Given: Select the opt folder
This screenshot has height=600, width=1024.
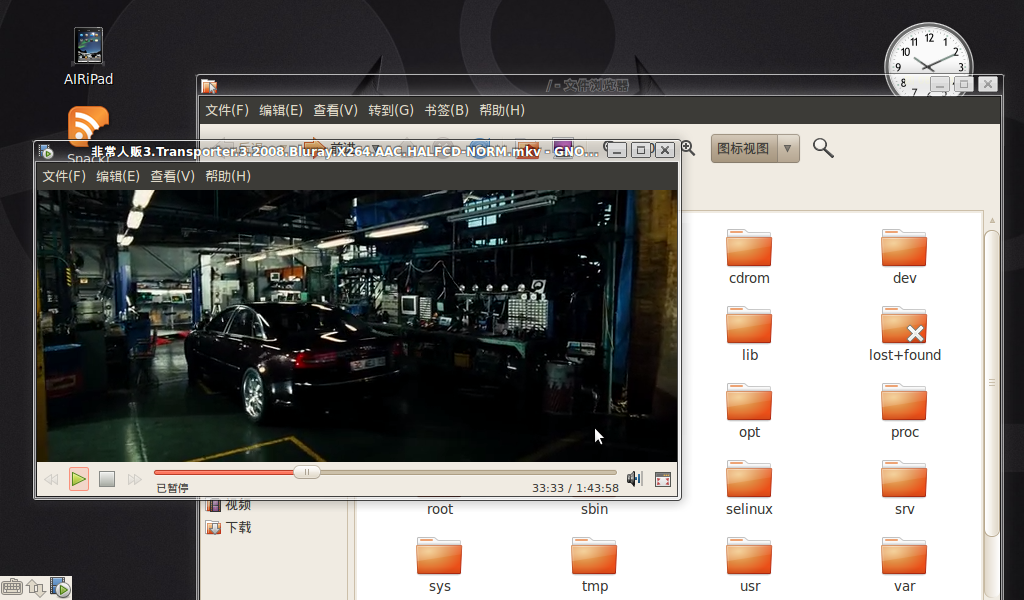Looking at the screenshot, I should tap(749, 411).
